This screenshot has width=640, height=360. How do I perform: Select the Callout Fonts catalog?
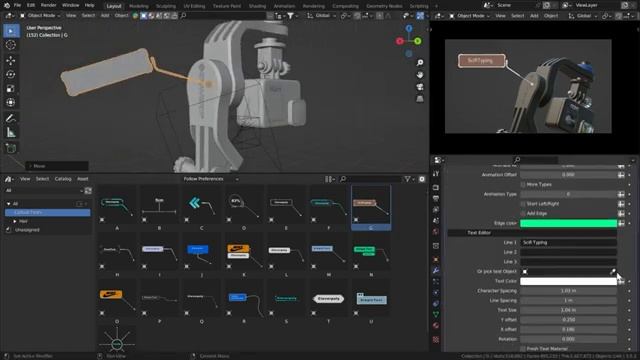point(47,213)
